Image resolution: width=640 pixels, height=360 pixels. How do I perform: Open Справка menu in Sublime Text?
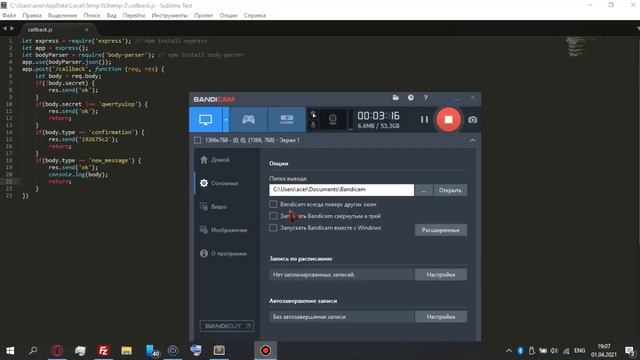tap(255, 15)
